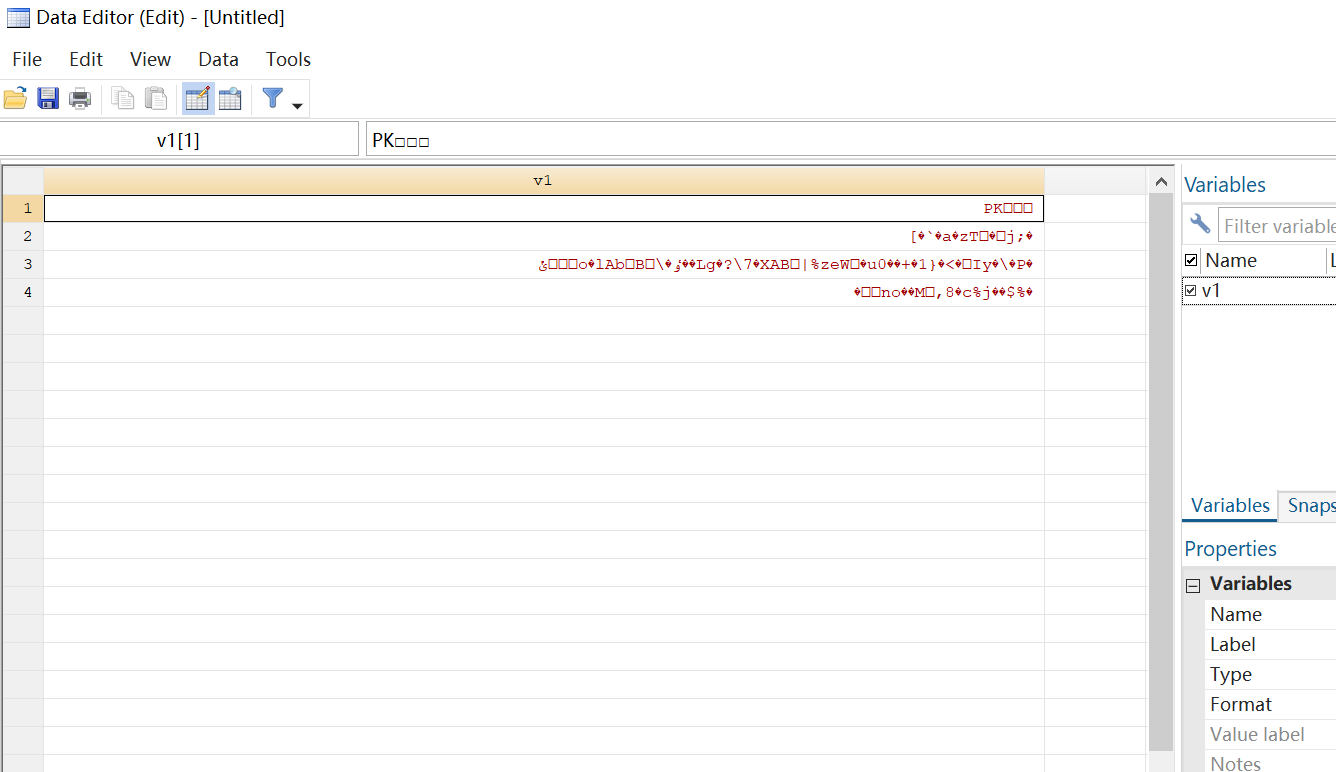Uncheck the v1 variable checkbox
Screen dimensions: 1336x772
[x=1191, y=291]
